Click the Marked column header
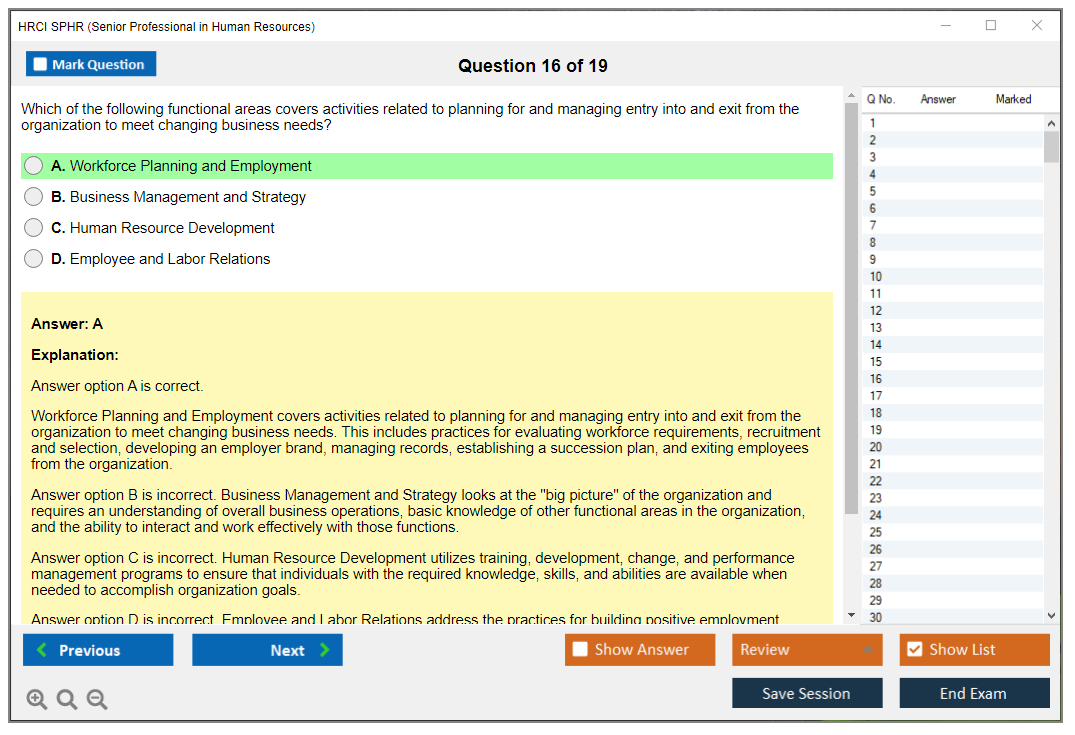The image size is (1075, 735). (1013, 99)
